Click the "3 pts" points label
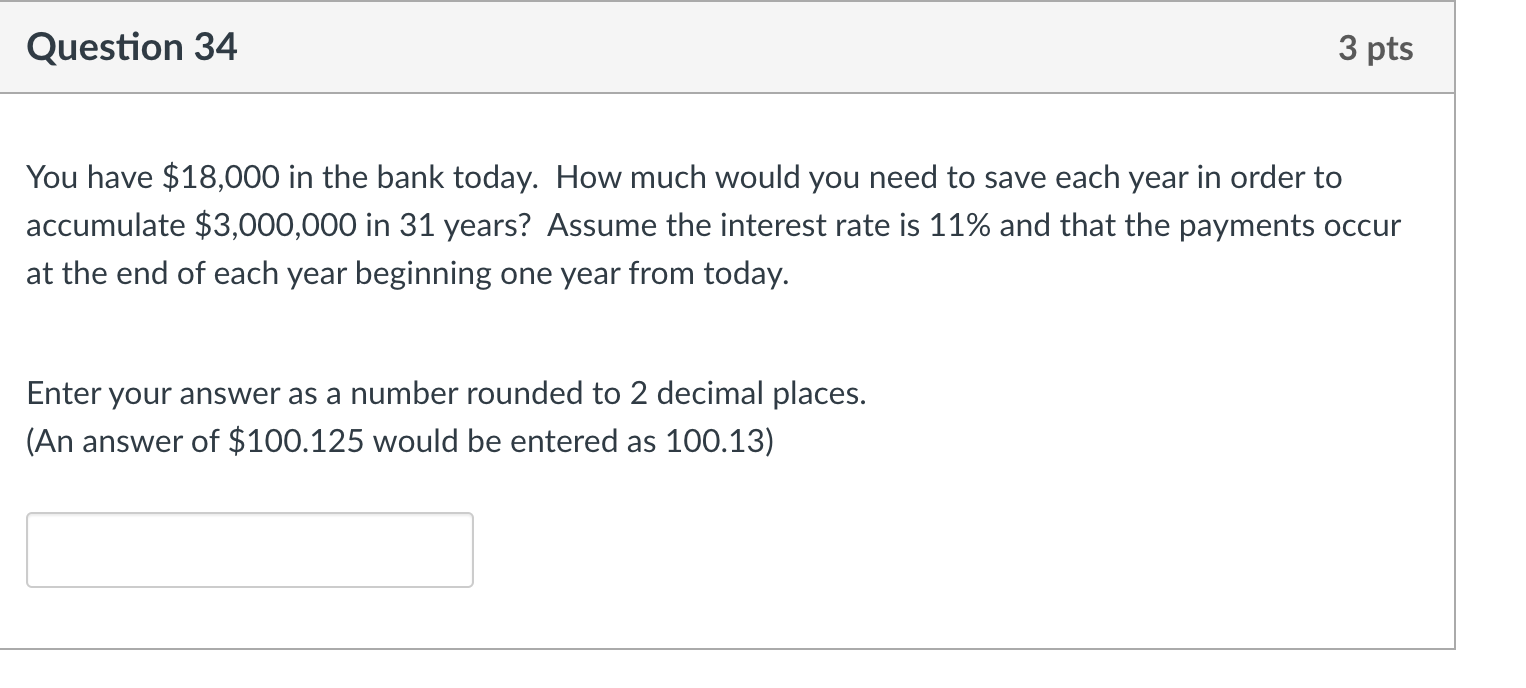 point(1376,49)
